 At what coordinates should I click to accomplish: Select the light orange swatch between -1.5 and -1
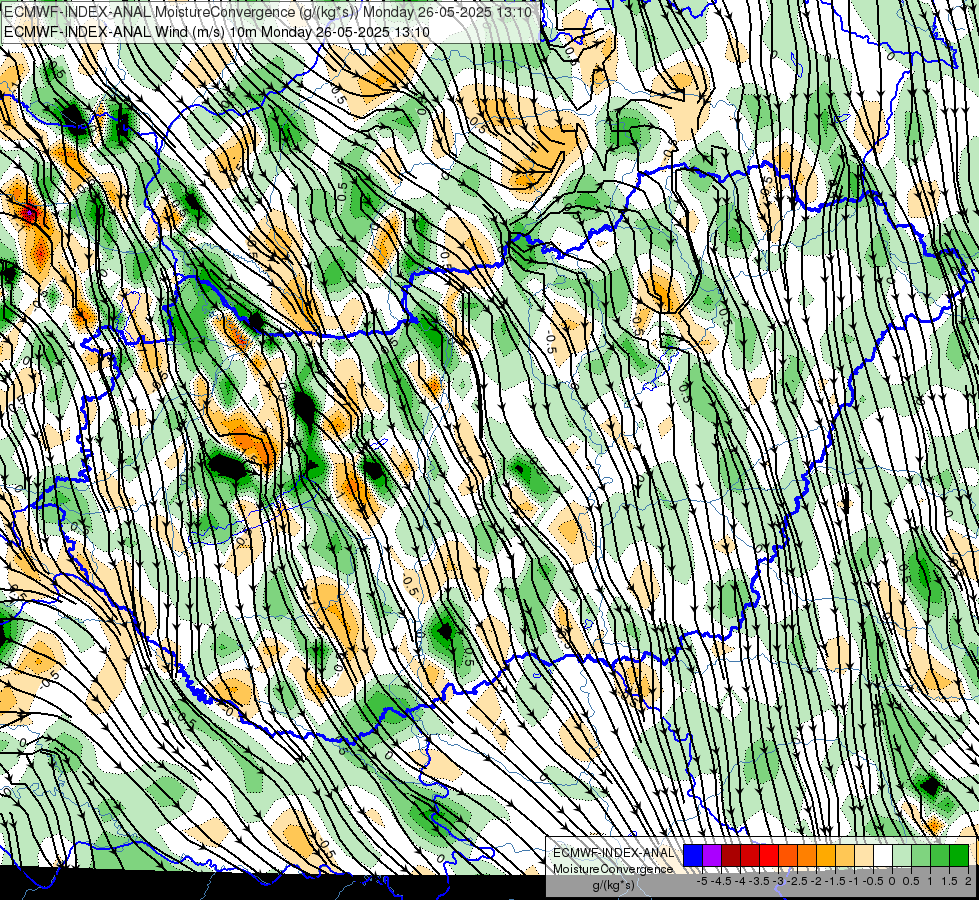coord(845,855)
